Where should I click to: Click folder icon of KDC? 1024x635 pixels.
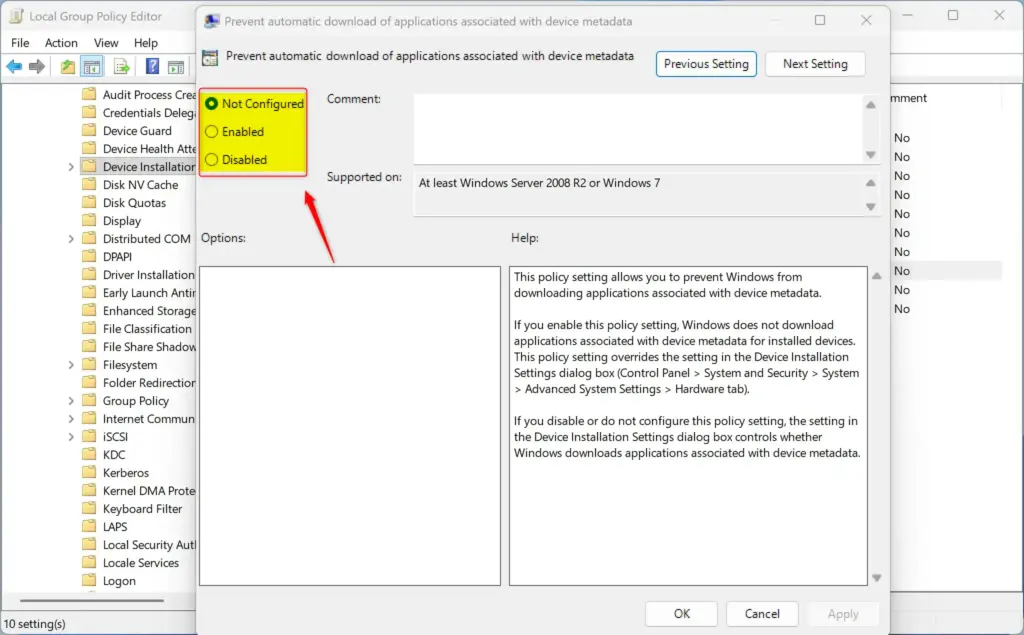tap(89, 454)
